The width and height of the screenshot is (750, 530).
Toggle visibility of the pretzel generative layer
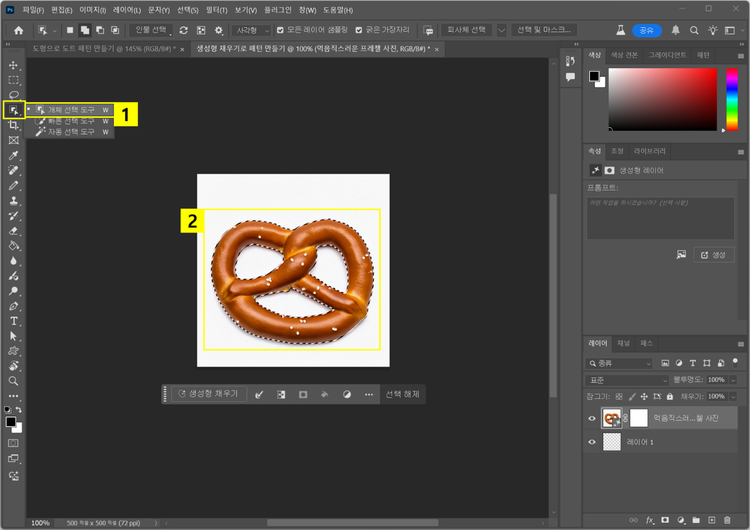click(592, 418)
